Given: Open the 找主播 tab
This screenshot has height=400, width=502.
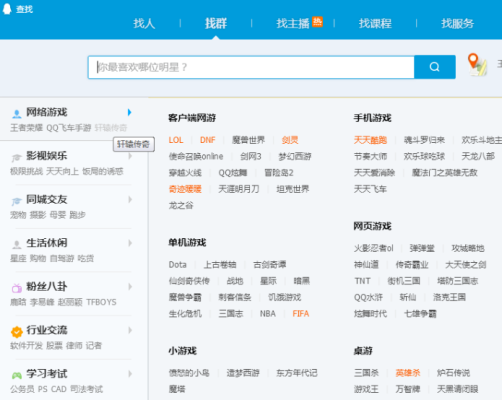Looking at the screenshot, I should point(293,23).
